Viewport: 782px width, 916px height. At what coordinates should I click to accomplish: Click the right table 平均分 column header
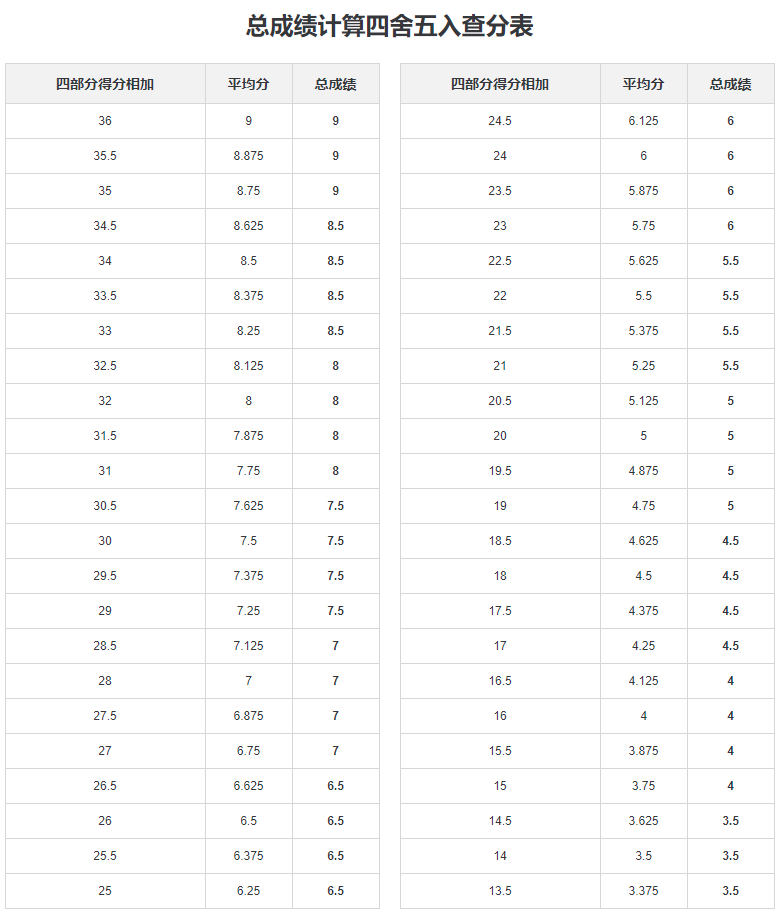[644, 84]
